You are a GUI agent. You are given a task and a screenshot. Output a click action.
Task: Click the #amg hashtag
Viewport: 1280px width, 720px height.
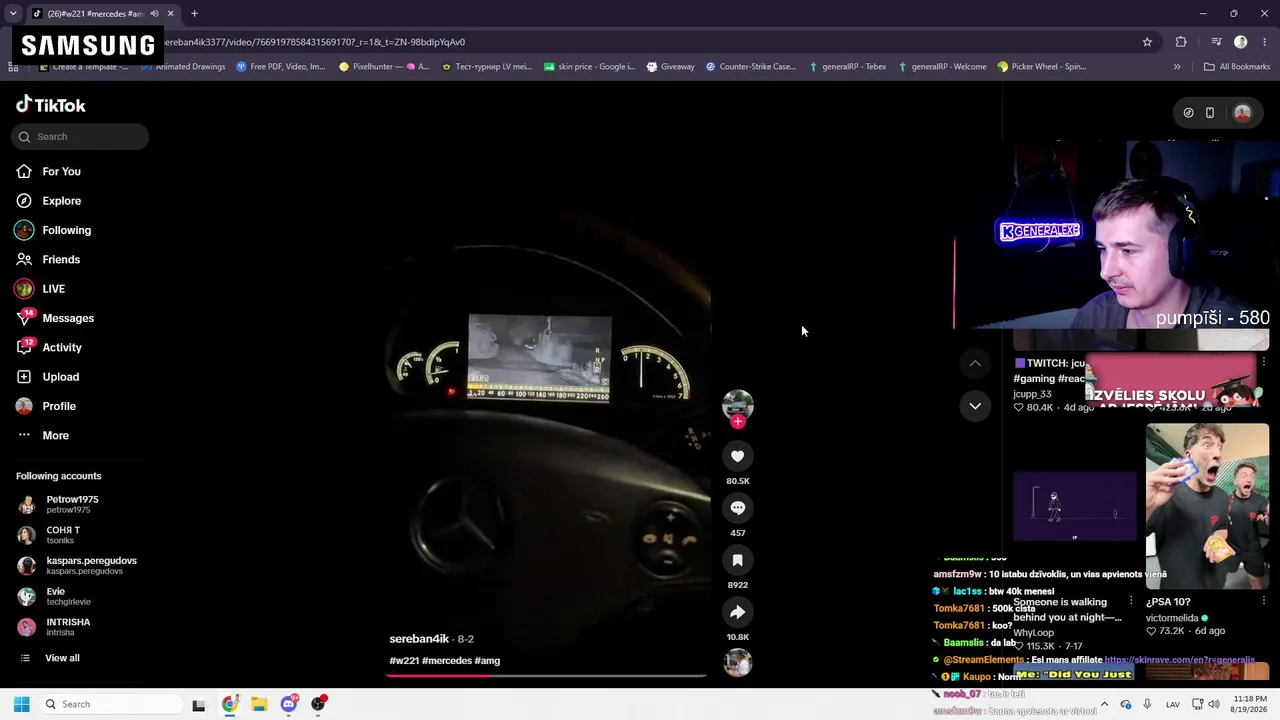pos(487,661)
